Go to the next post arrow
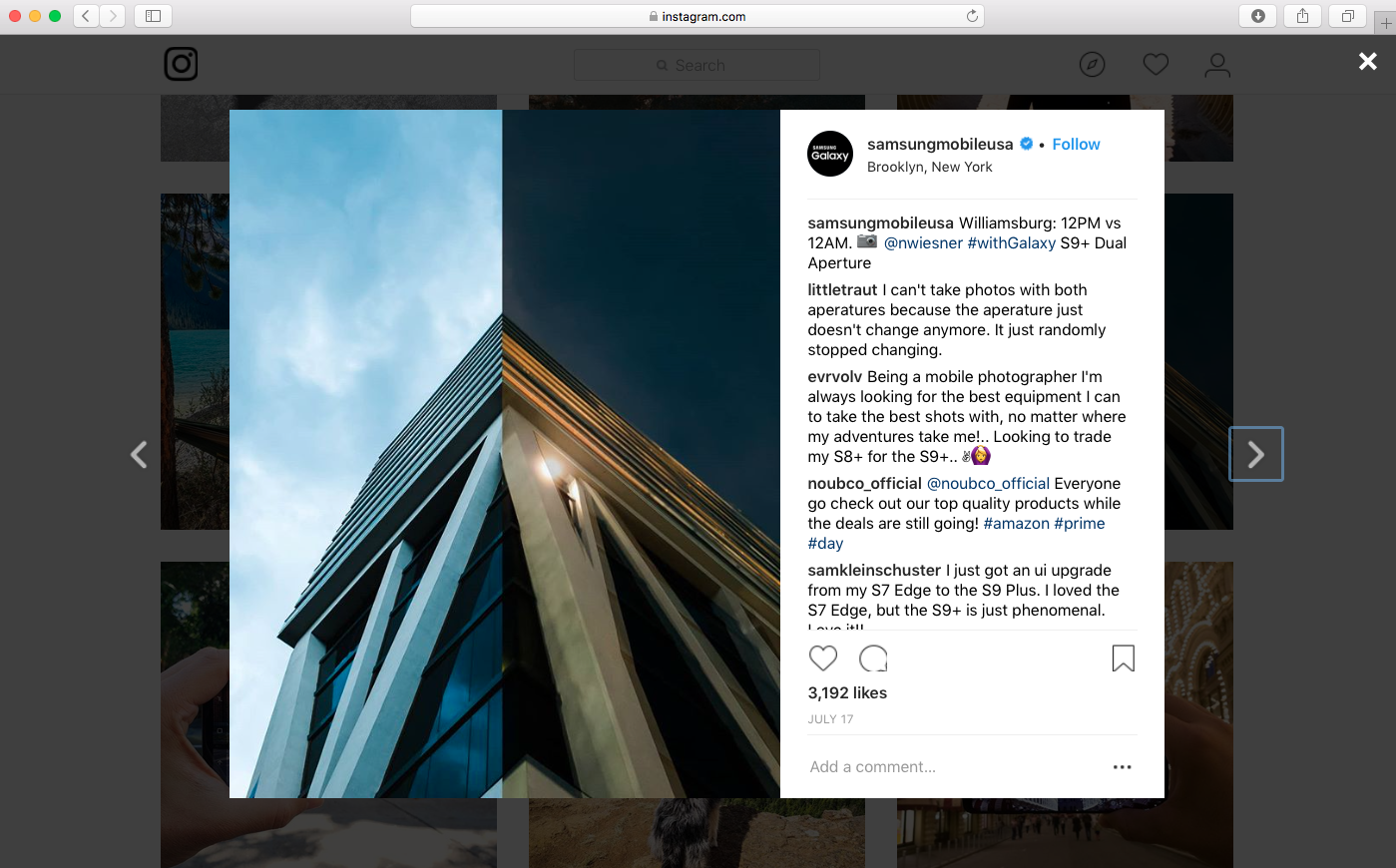Image resolution: width=1396 pixels, height=868 pixels. click(1256, 454)
